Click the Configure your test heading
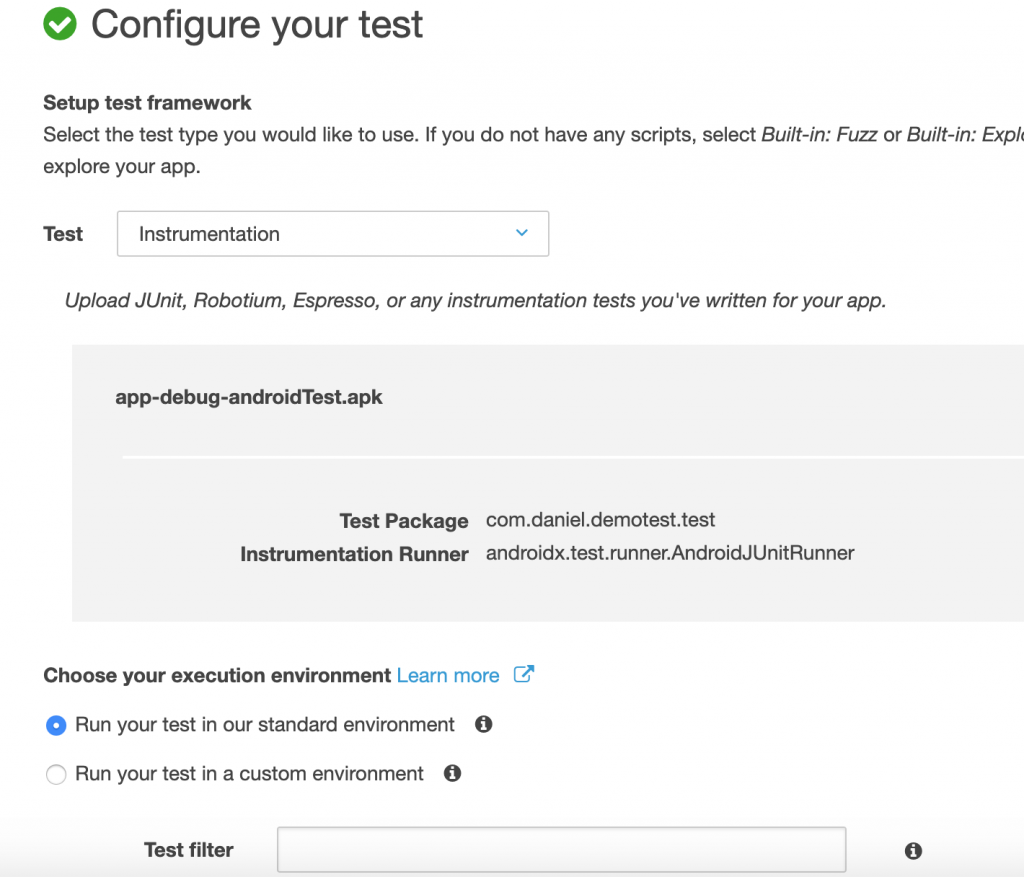The height and width of the screenshot is (877, 1024). click(257, 25)
